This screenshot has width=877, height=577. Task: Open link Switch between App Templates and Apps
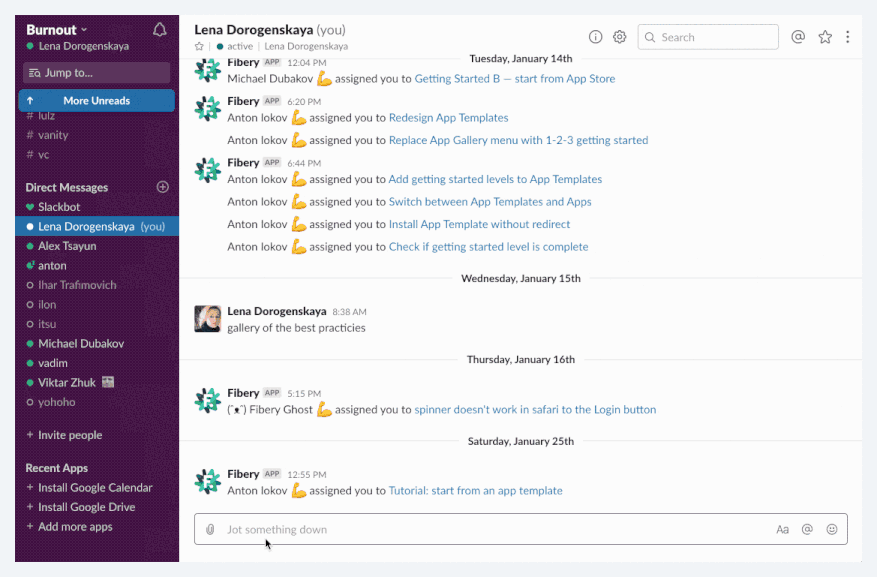tap(490, 202)
